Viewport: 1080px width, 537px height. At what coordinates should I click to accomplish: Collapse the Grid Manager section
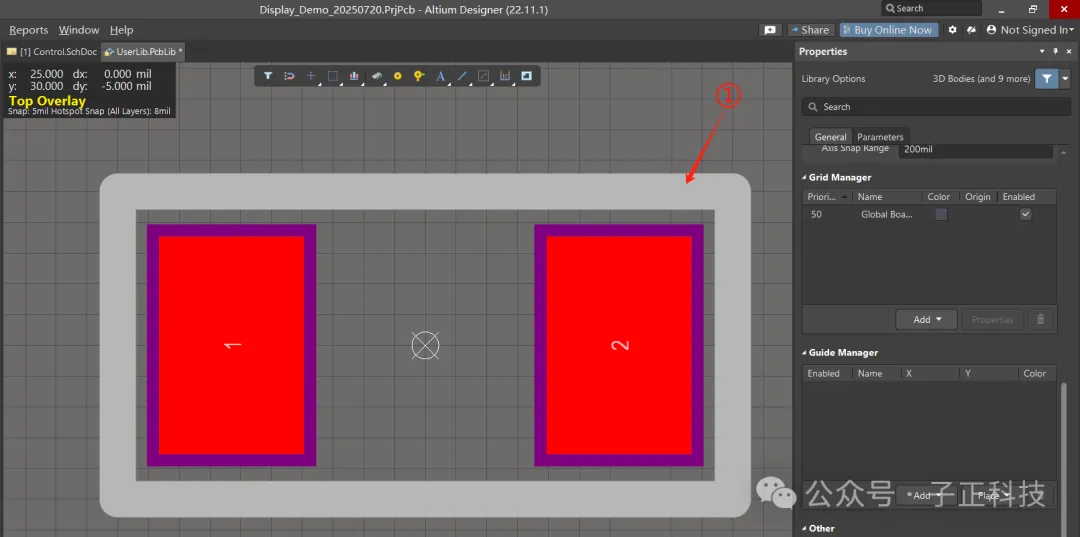tap(804, 178)
